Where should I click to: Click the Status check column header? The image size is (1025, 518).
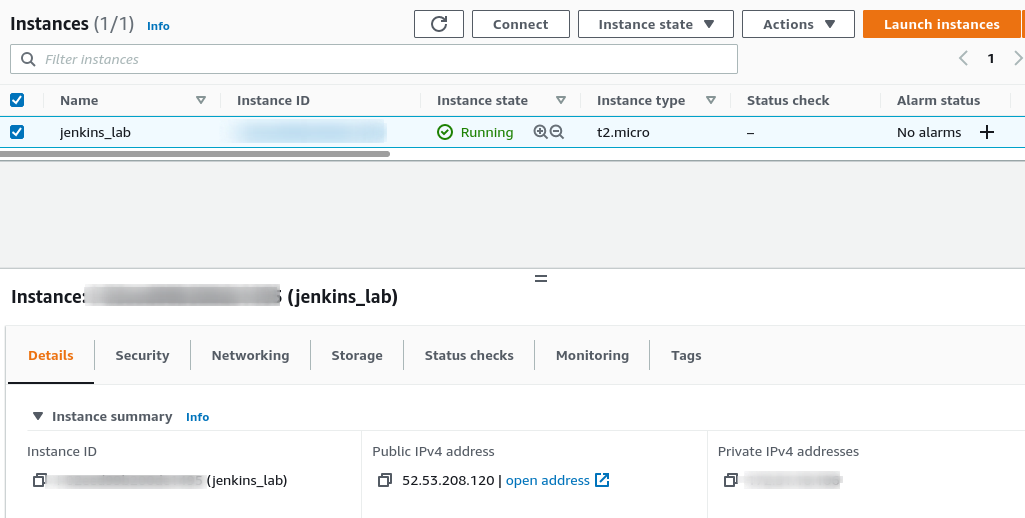788,100
